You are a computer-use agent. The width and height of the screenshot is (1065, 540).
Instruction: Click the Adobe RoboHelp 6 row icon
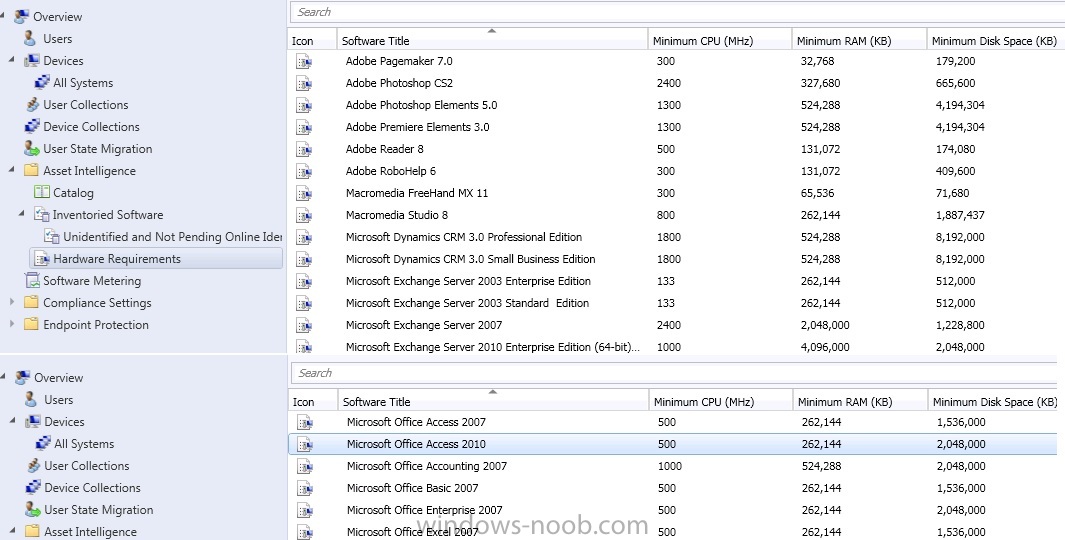(304, 171)
